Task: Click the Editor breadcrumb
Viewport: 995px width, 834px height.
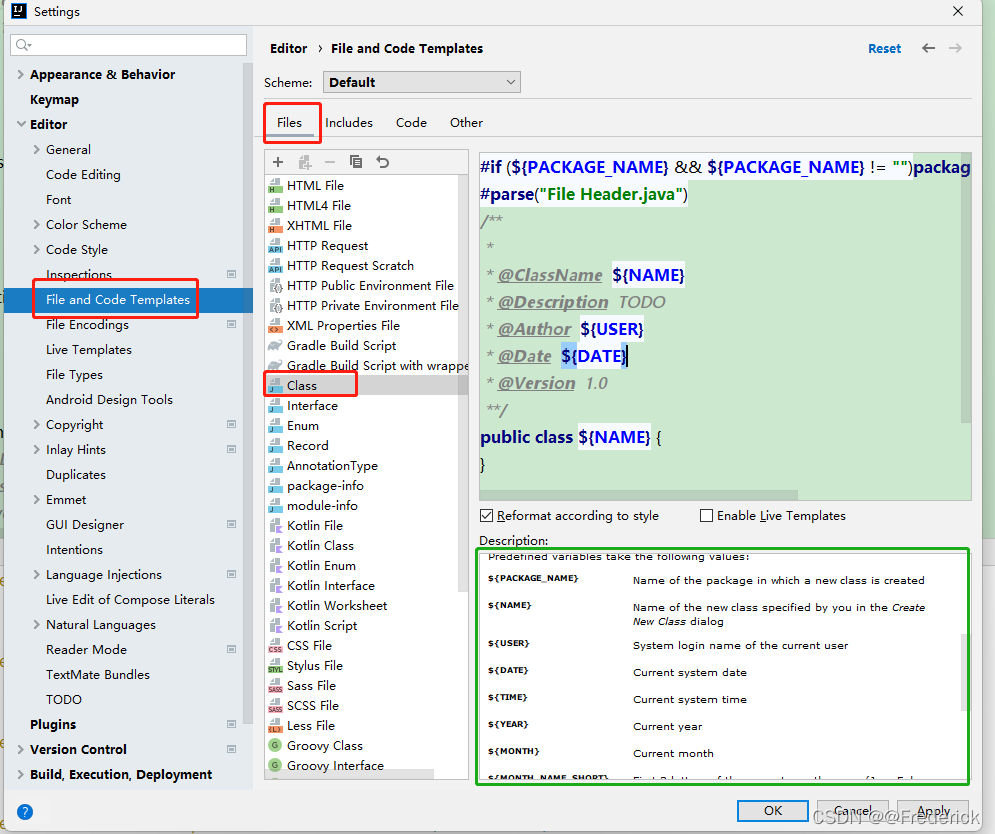Action: coord(289,48)
